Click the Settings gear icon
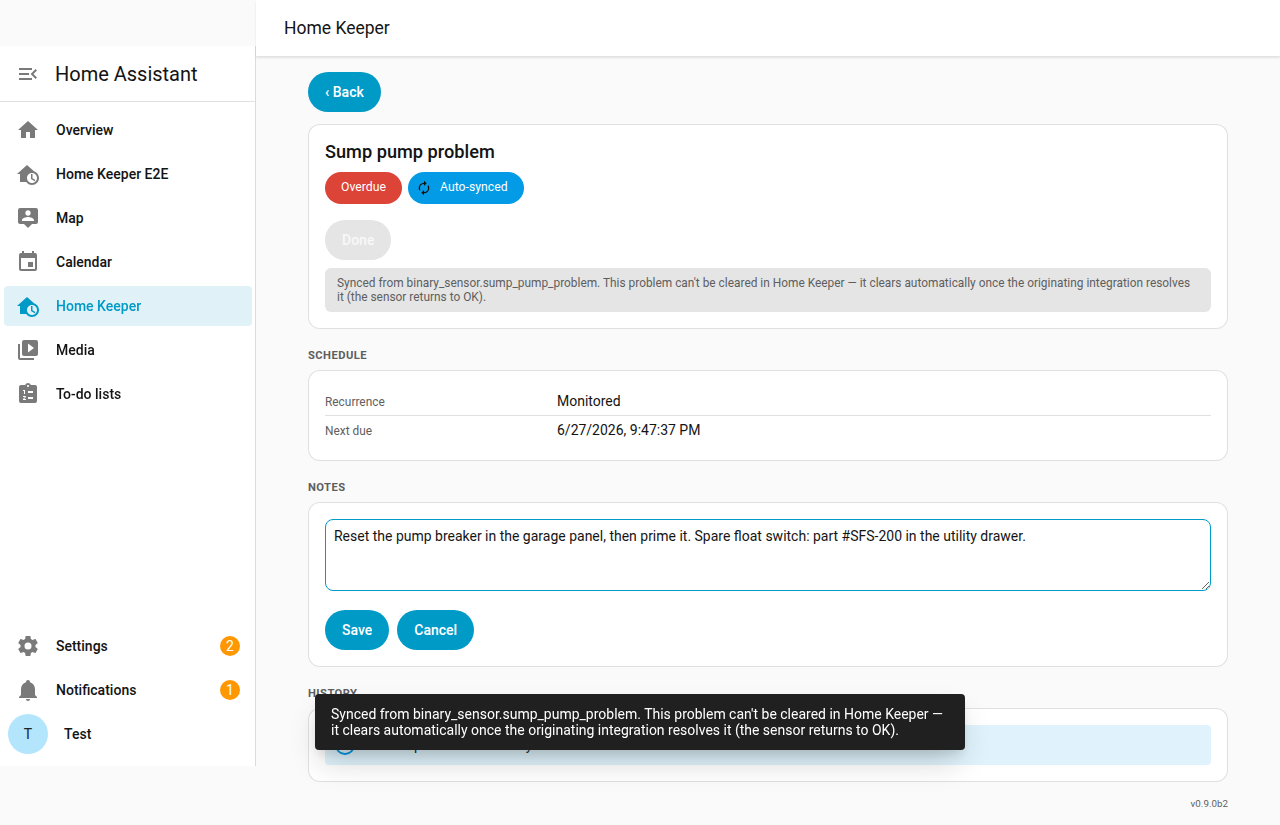This screenshot has height=825, width=1280. [x=28, y=646]
